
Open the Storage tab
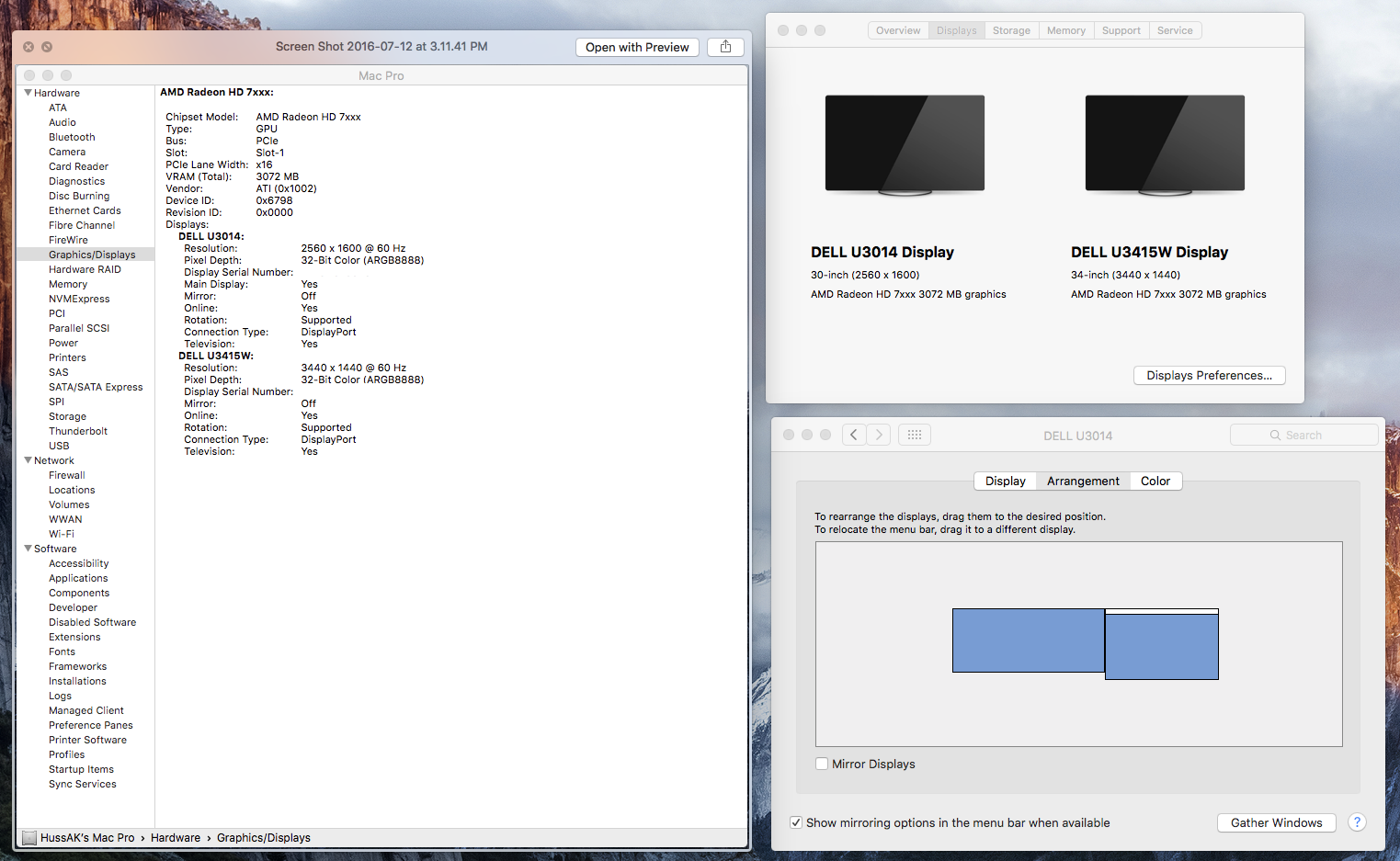point(1011,30)
